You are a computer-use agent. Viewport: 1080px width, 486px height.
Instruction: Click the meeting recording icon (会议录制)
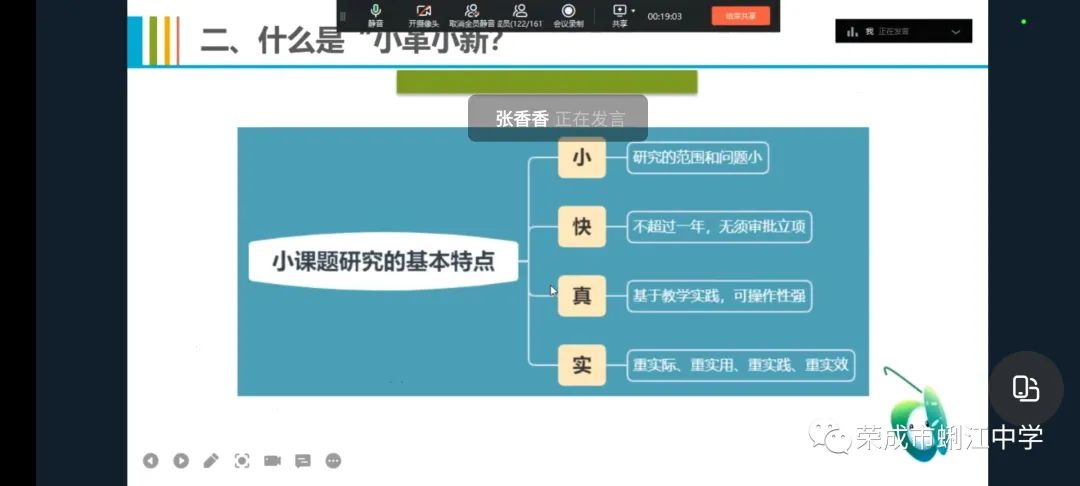pos(568,14)
